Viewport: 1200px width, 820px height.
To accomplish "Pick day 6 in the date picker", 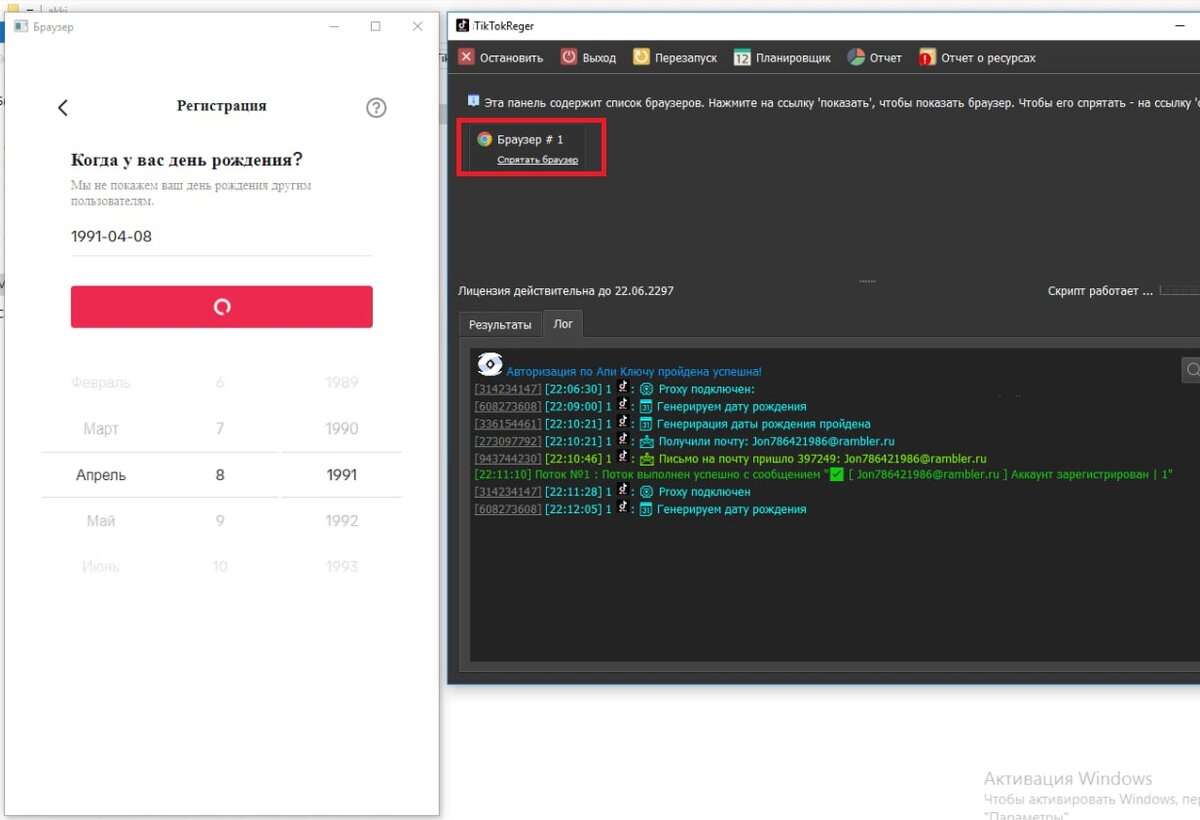I will [x=220, y=383].
